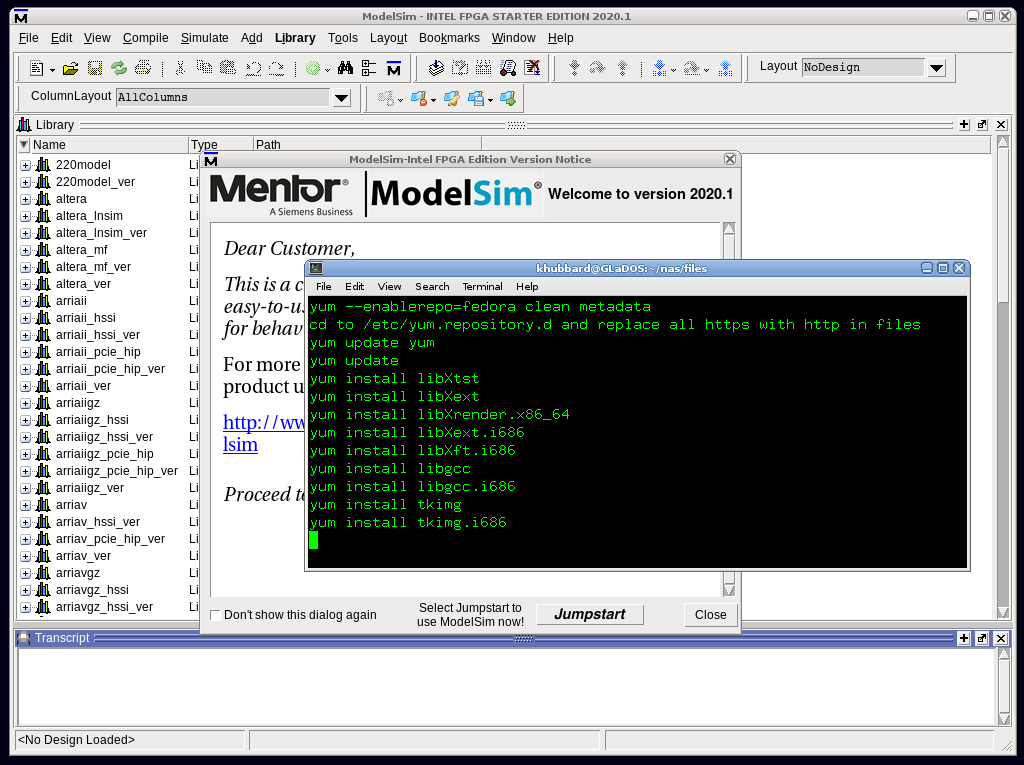
Task: Click the Transcript pane scroll down arrow
Action: (x=1004, y=719)
